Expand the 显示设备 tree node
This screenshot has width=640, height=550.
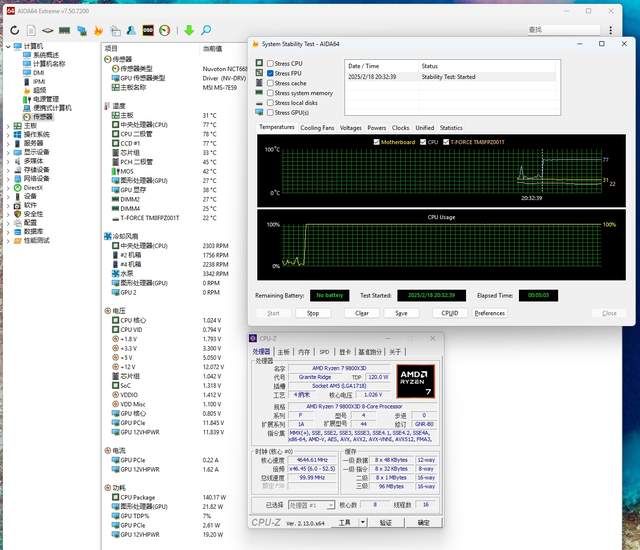click(x=8, y=152)
